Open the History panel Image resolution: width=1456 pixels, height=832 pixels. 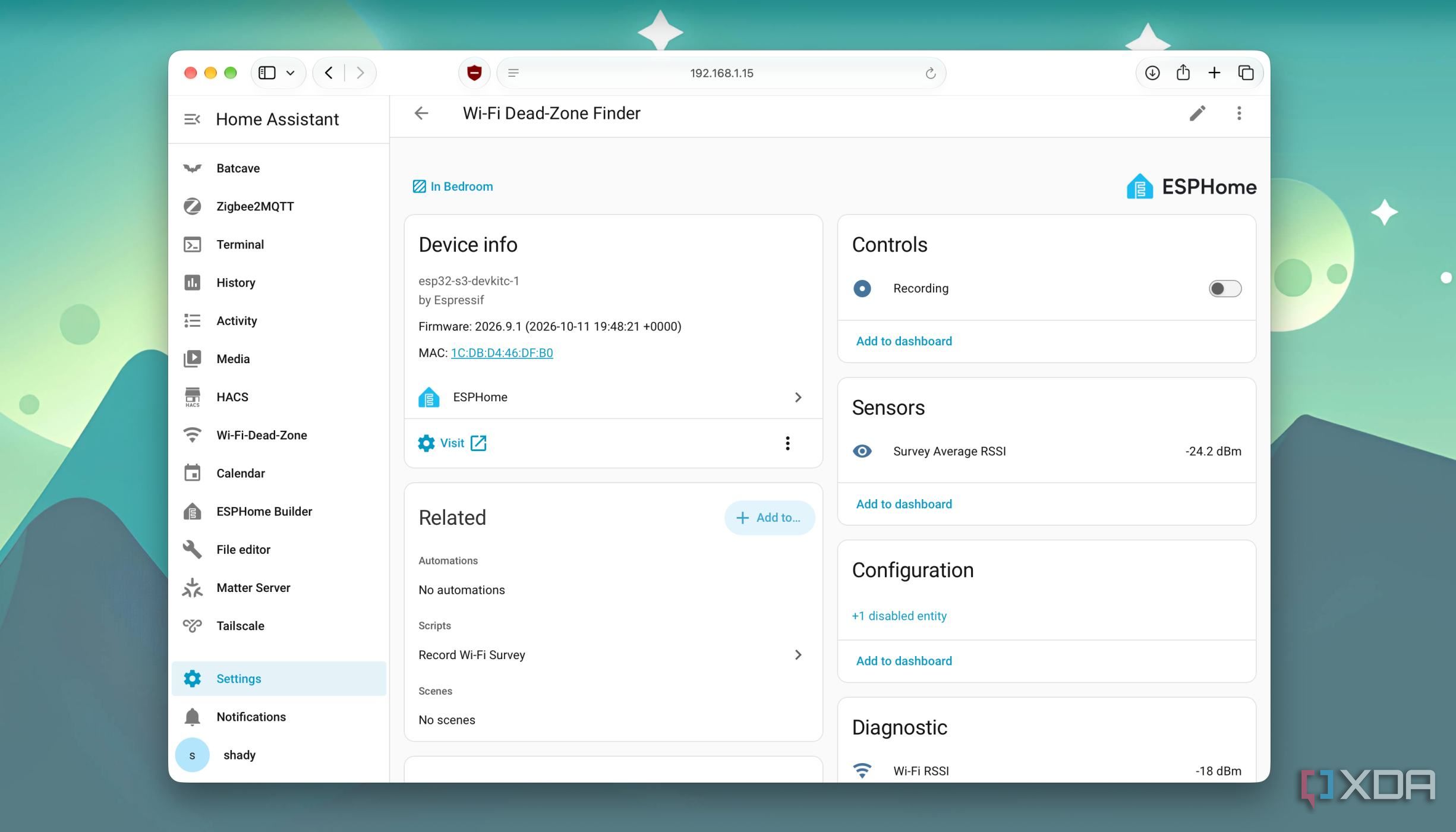point(278,282)
